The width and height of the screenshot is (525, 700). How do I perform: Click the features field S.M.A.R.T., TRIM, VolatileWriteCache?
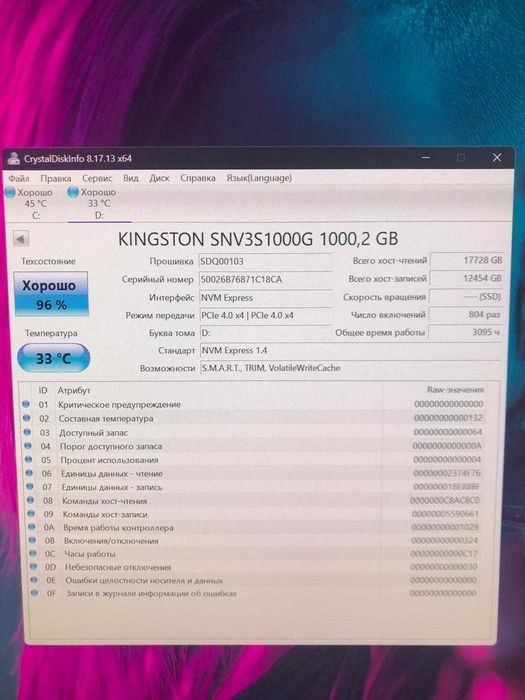coord(350,368)
